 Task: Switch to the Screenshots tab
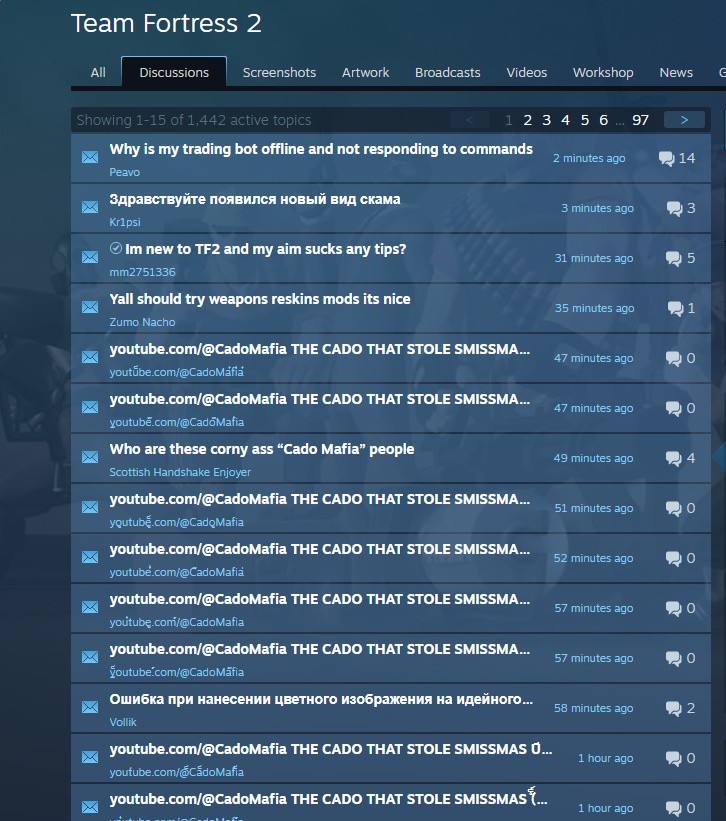tap(279, 72)
